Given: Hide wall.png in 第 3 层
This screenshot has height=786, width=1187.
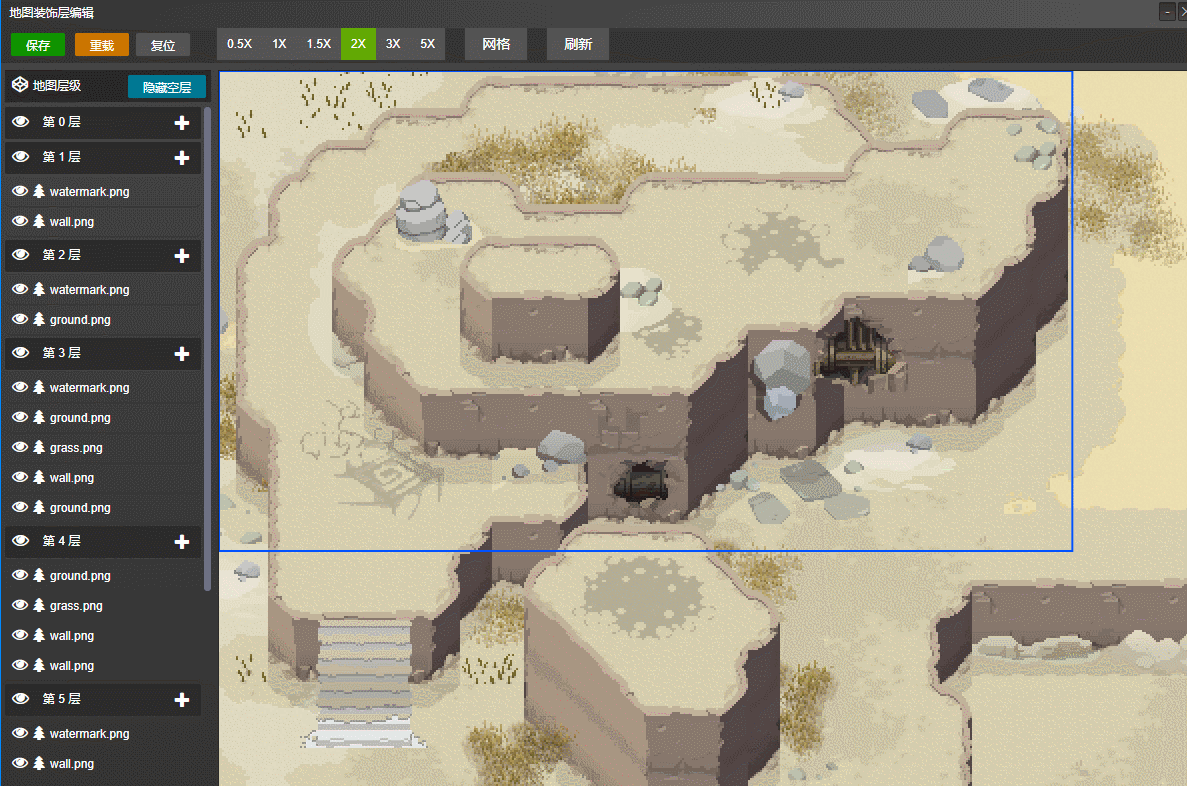Looking at the screenshot, I should point(20,477).
